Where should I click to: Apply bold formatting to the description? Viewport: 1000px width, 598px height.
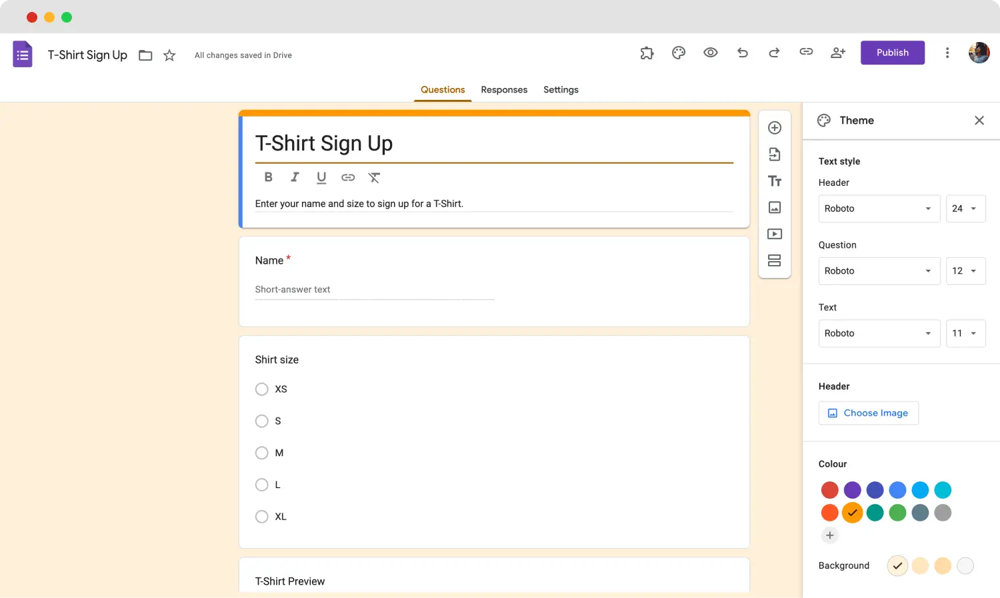(268, 177)
